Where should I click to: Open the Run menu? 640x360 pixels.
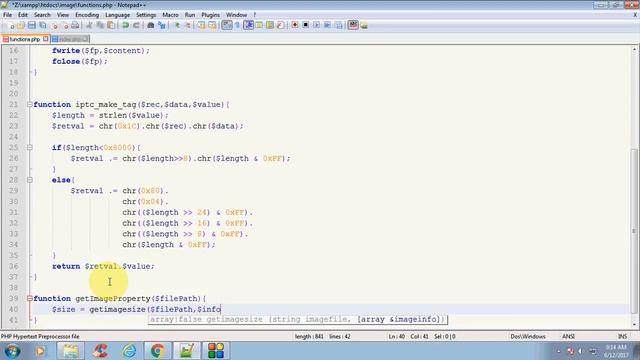click(190, 15)
